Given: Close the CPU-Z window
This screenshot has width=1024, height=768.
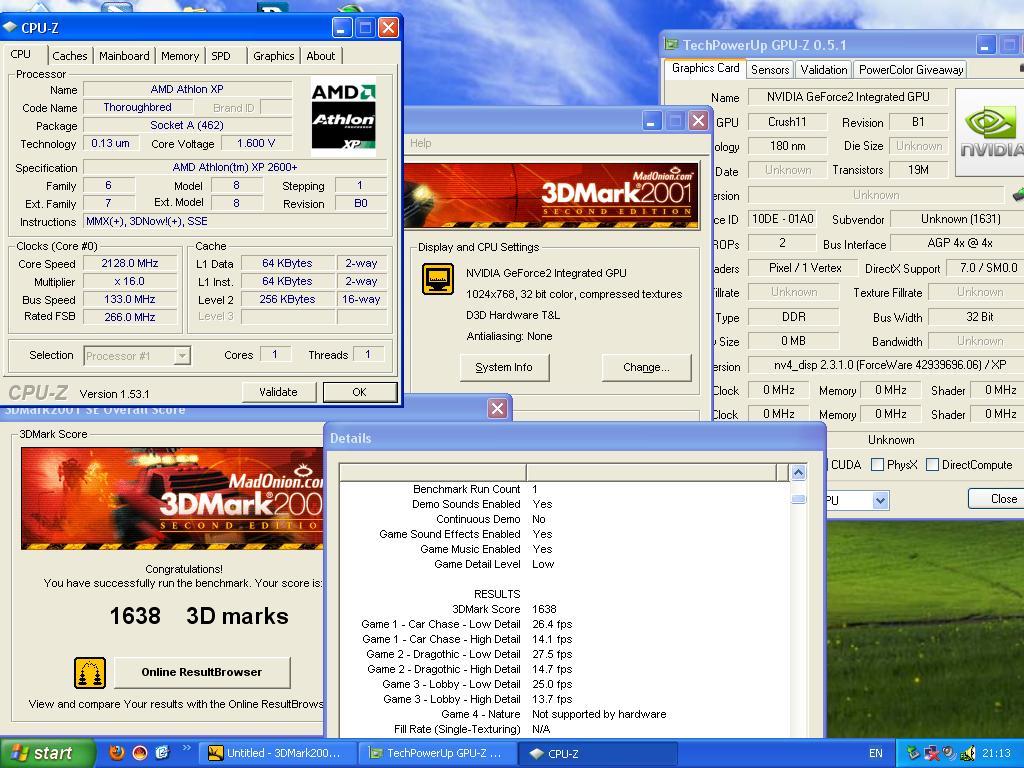Looking at the screenshot, I should [388, 27].
